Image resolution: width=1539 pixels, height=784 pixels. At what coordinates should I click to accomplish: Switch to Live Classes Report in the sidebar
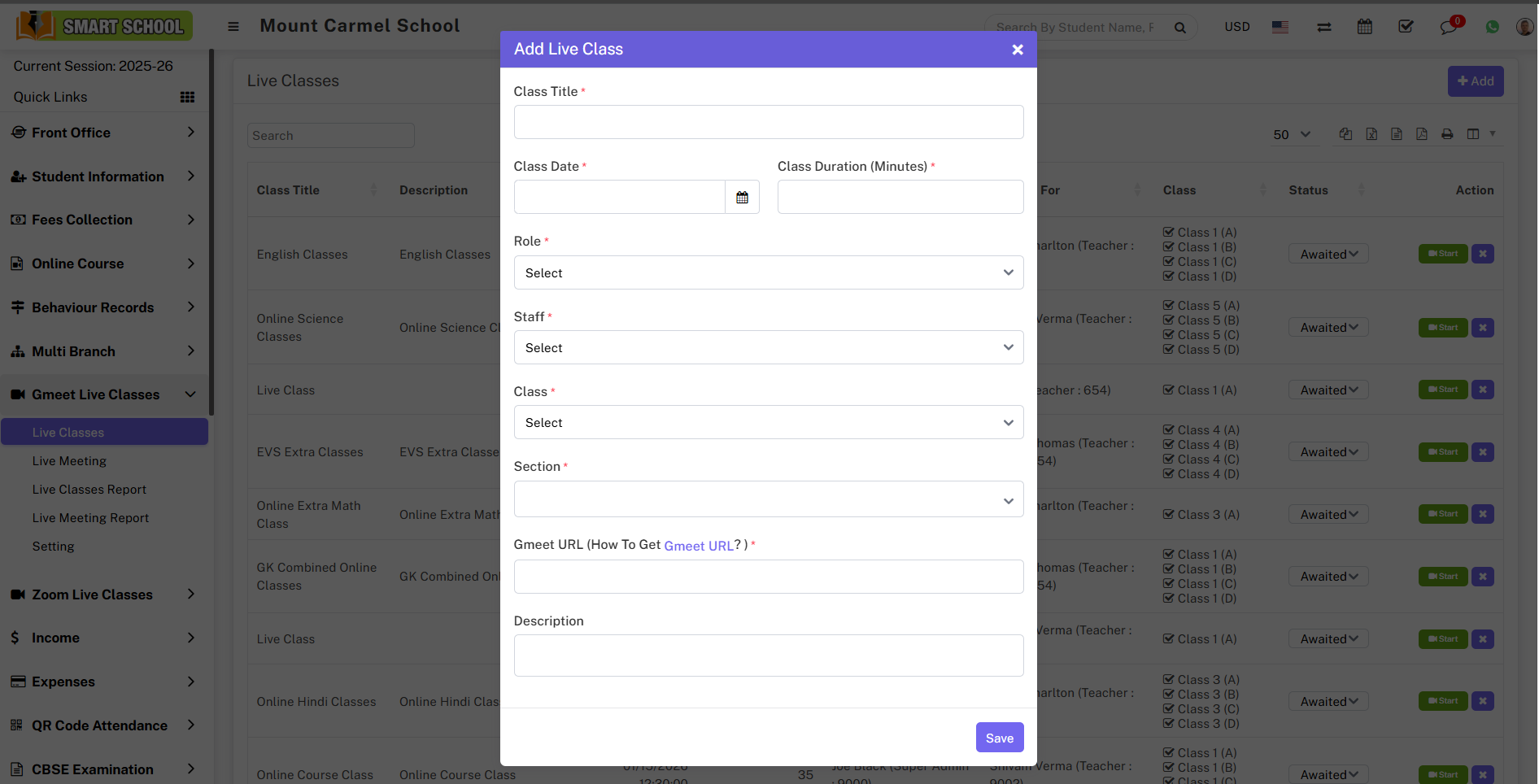[89, 489]
